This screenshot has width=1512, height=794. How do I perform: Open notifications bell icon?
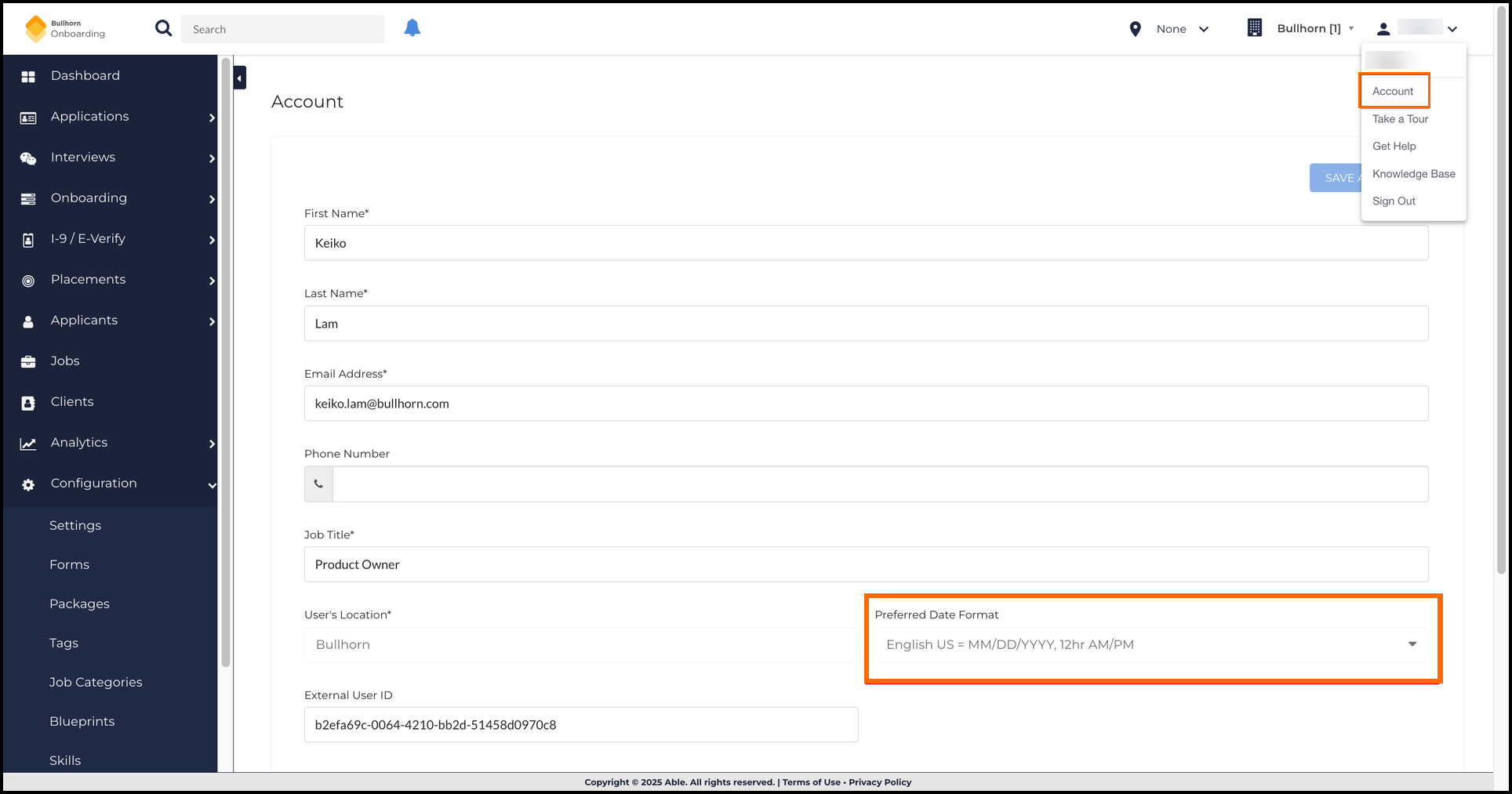(412, 28)
